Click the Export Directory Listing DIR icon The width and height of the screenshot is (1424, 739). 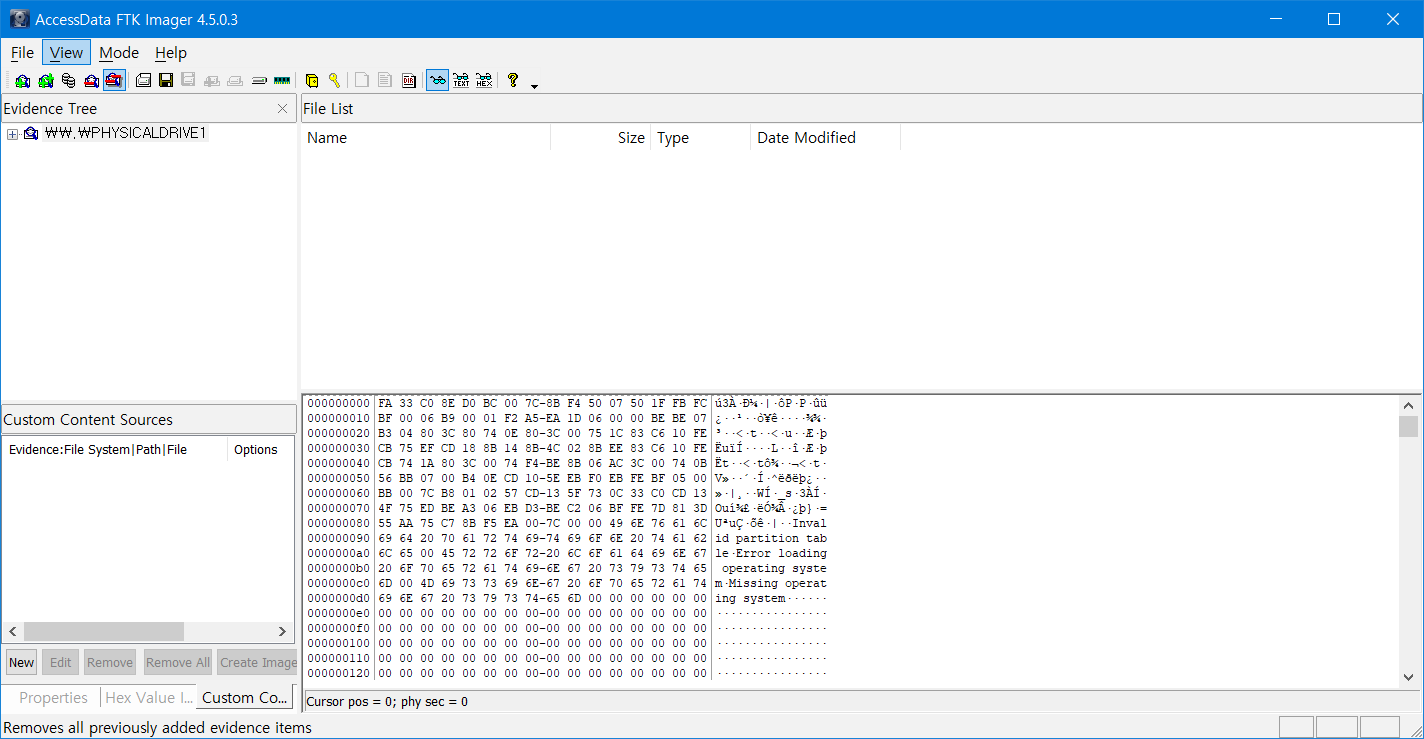tap(409, 81)
